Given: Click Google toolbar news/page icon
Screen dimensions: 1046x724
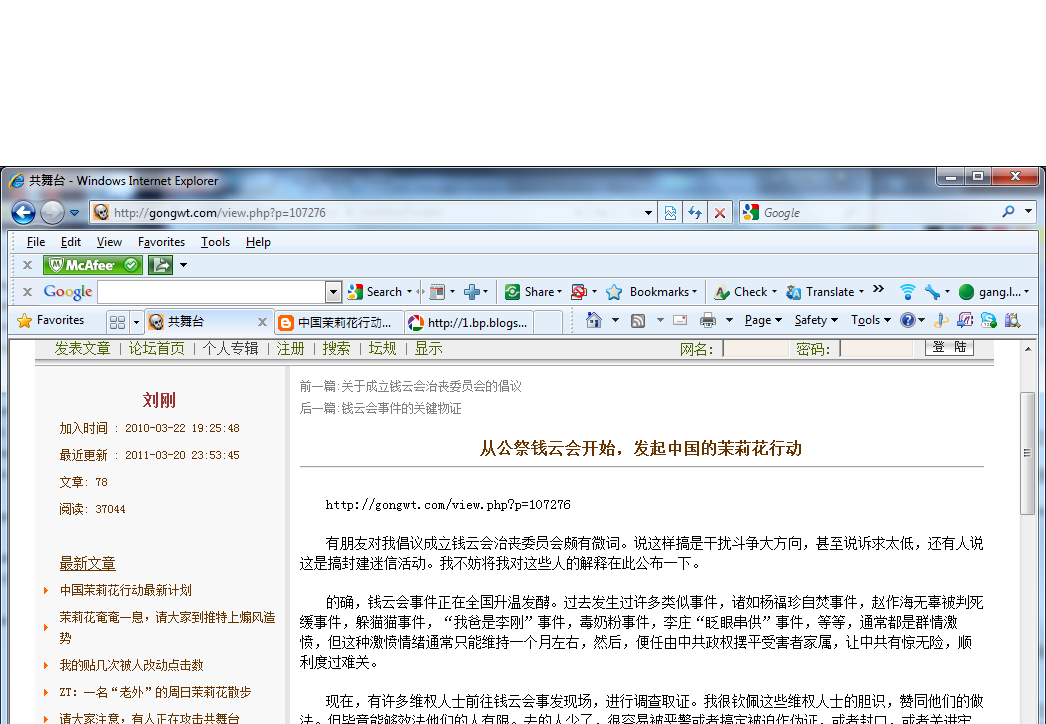Looking at the screenshot, I should coord(437,292).
